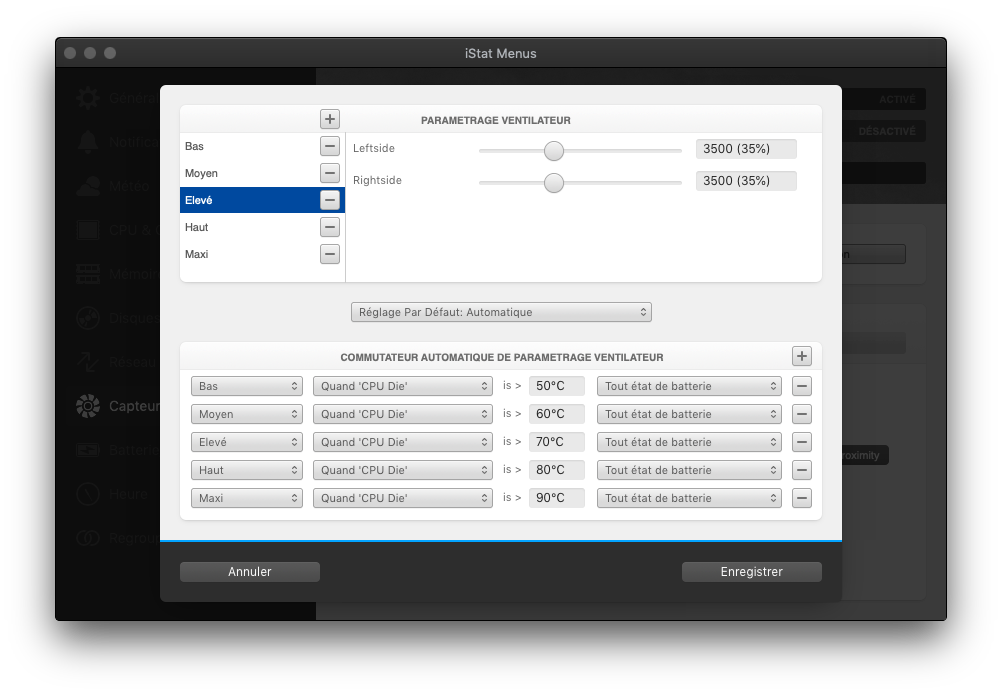1002x694 pixels.
Task: Edit the Leftside 3500 (35%) speed field
Action: click(746, 149)
